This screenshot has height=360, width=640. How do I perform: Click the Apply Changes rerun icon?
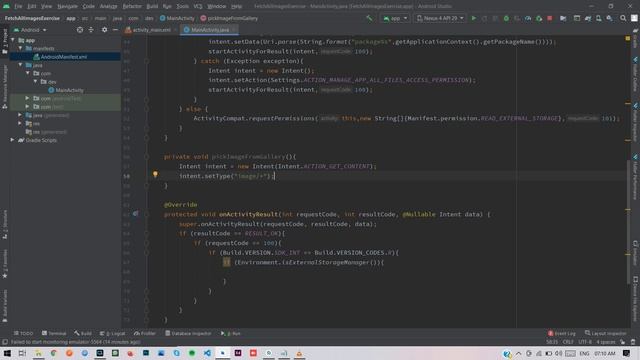pos(484,18)
